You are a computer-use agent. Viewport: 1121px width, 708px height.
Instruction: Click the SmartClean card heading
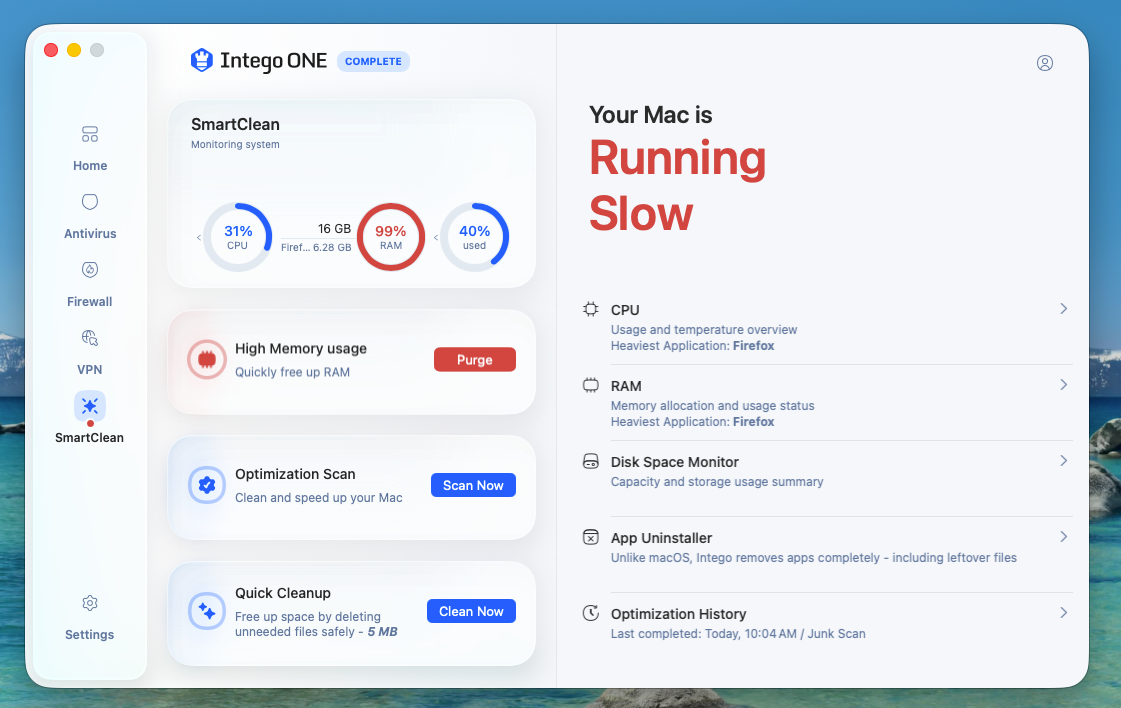click(x=235, y=124)
